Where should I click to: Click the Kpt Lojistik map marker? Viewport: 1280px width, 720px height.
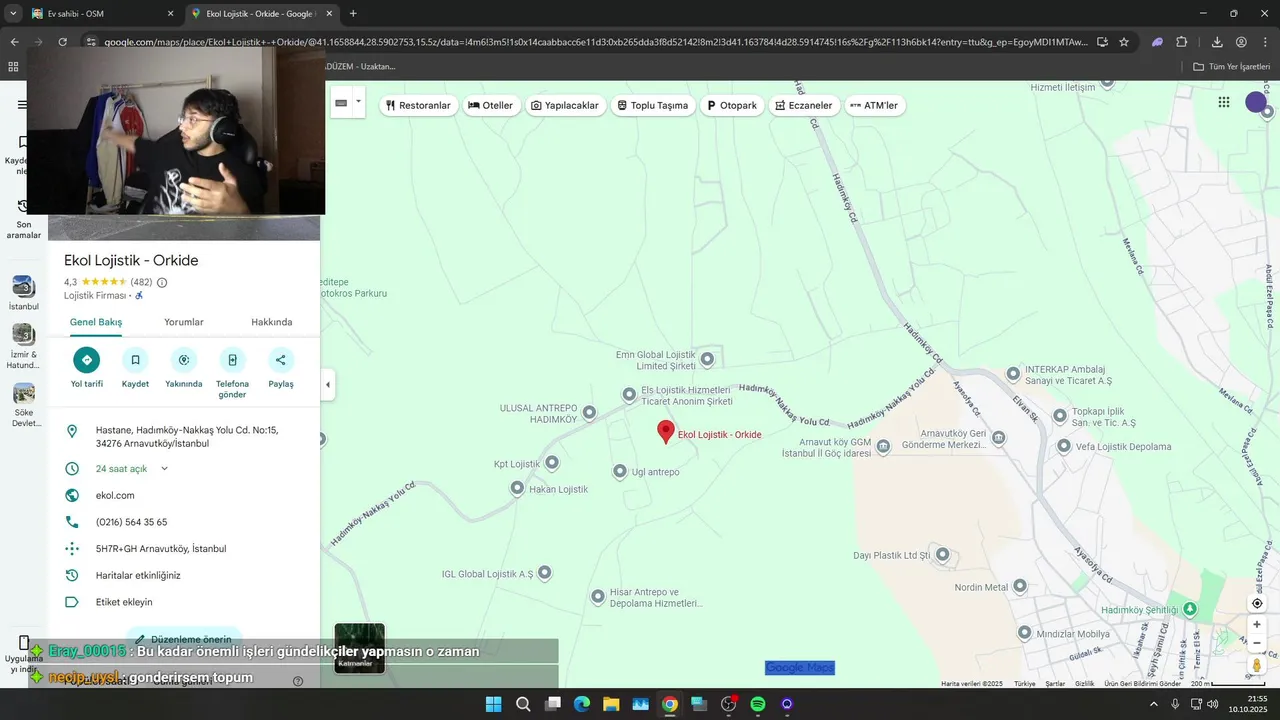coord(552,463)
